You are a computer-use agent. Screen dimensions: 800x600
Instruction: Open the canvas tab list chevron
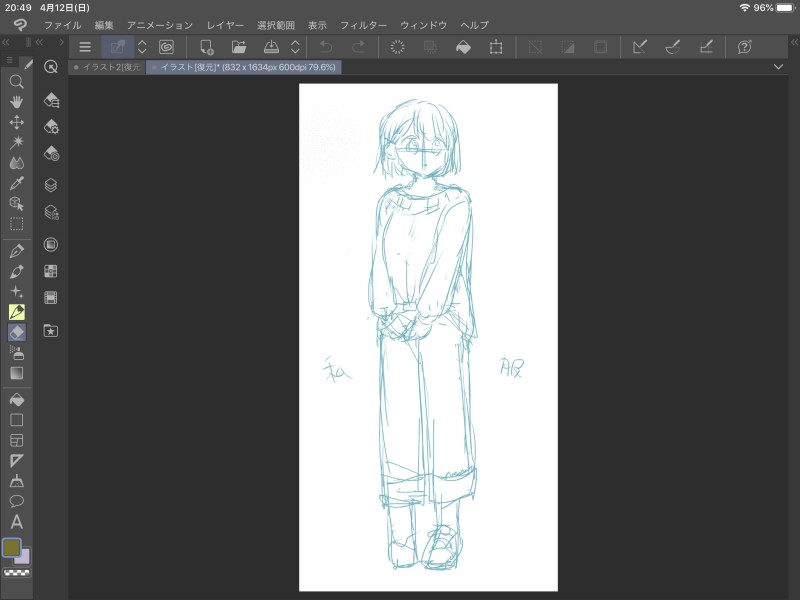click(x=778, y=67)
